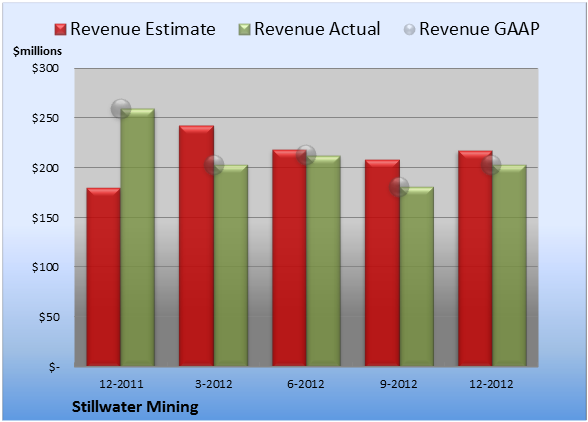Click the GAAP sphere marker for 6-2012
Viewport: 588px width, 422px height.
306,155
